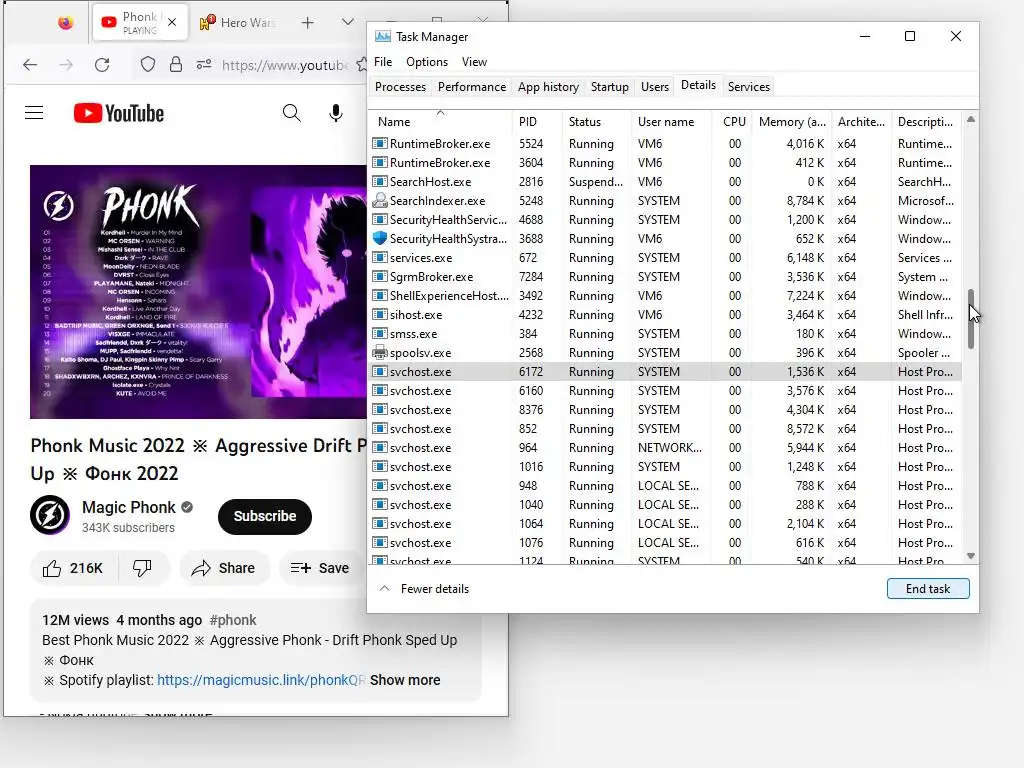The height and width of the screenshot is (768, 1024).
Task: Click the YouTube logo
Action: 118,113
